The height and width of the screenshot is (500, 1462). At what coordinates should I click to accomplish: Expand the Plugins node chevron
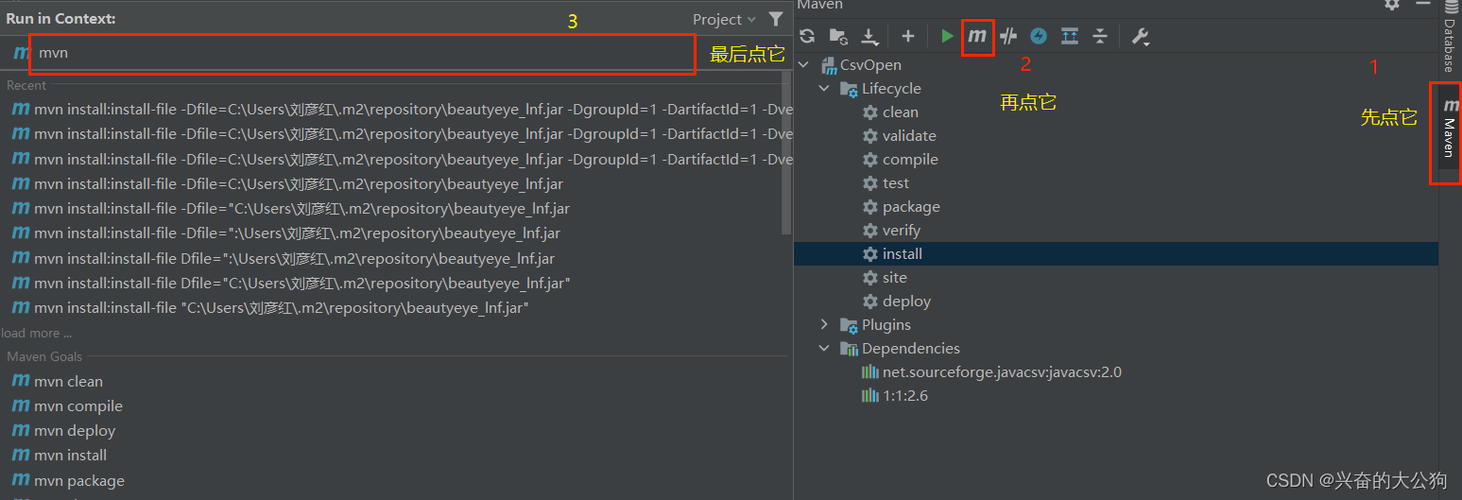pyautogui.click(x=824, y=325)
